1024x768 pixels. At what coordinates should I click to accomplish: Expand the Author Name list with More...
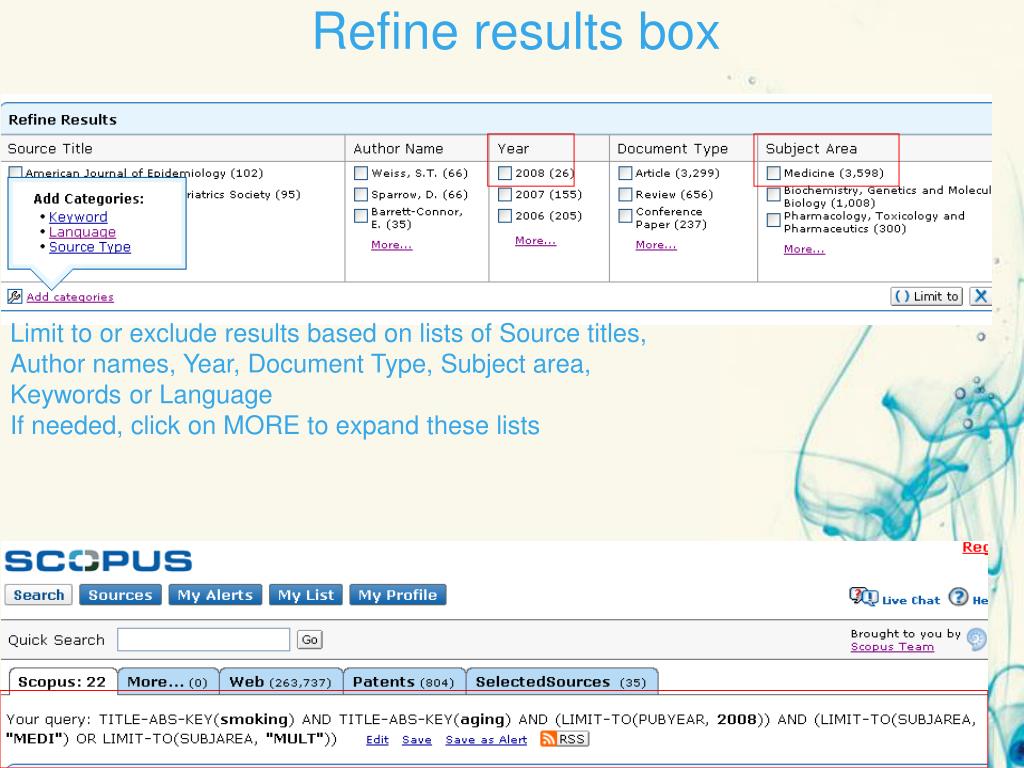click(391, 245)
